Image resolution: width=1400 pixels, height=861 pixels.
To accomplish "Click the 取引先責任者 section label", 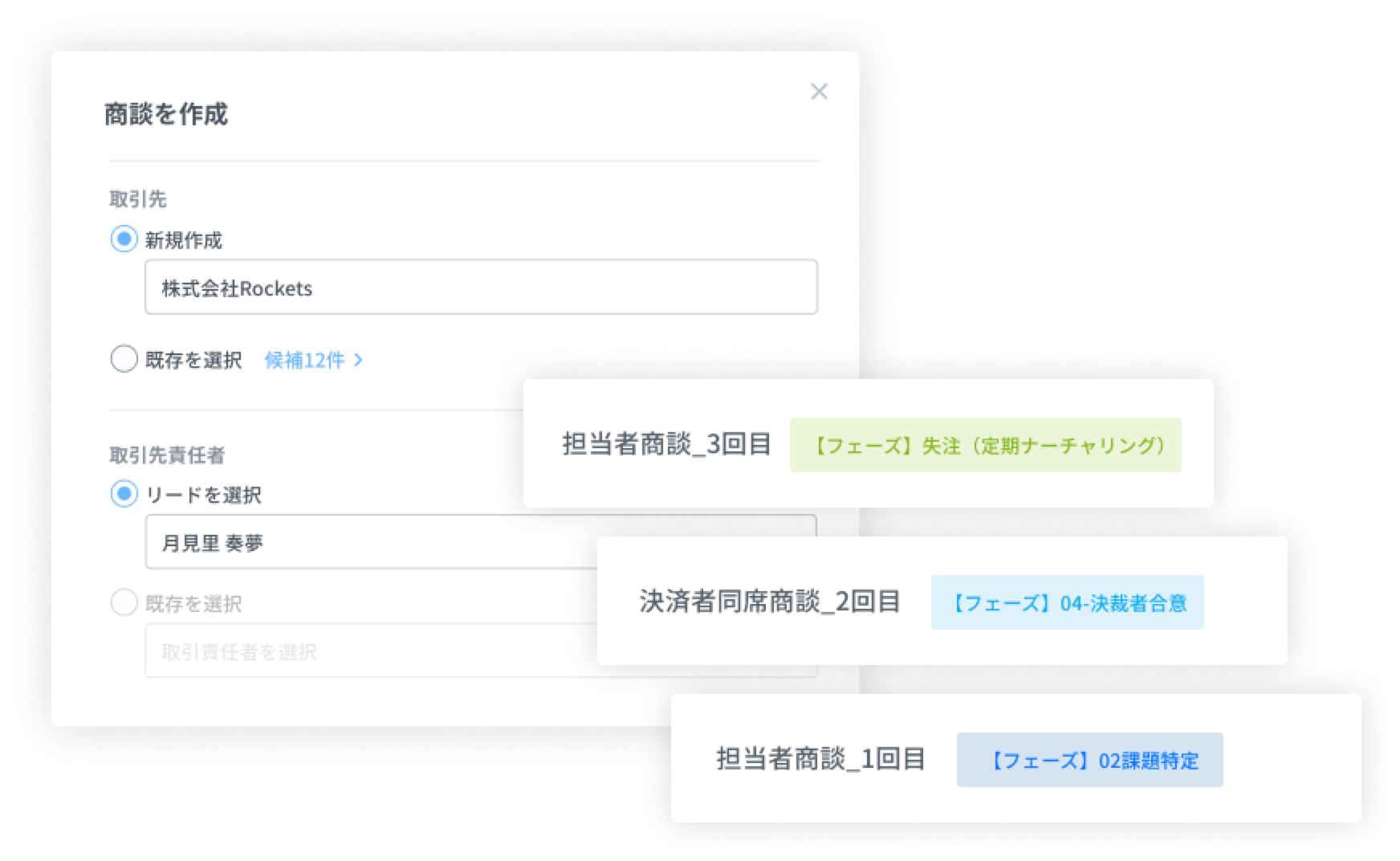I will pos(167,455).
